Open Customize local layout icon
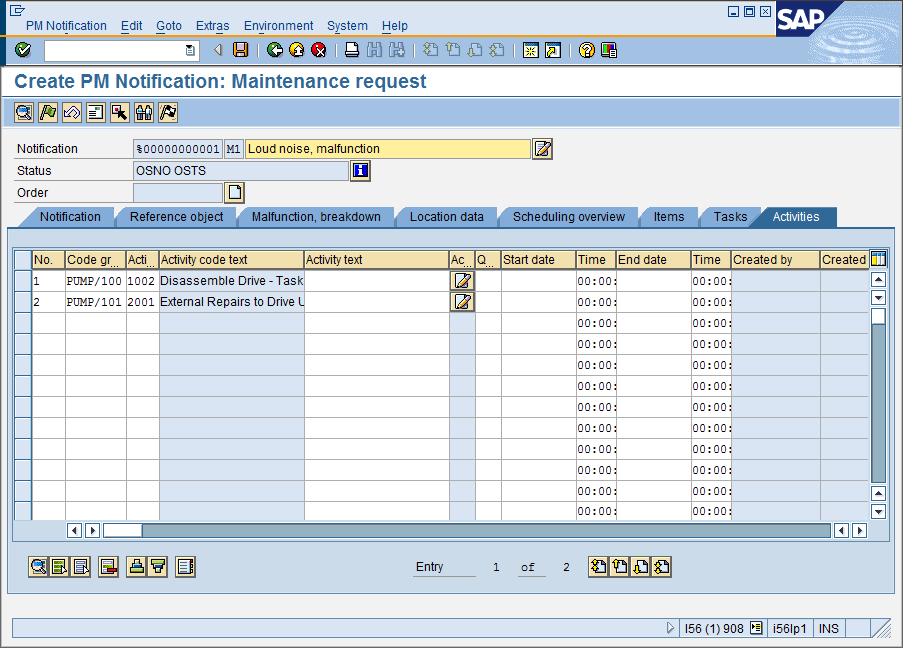903x648 pixels. (x=609, y=50)
